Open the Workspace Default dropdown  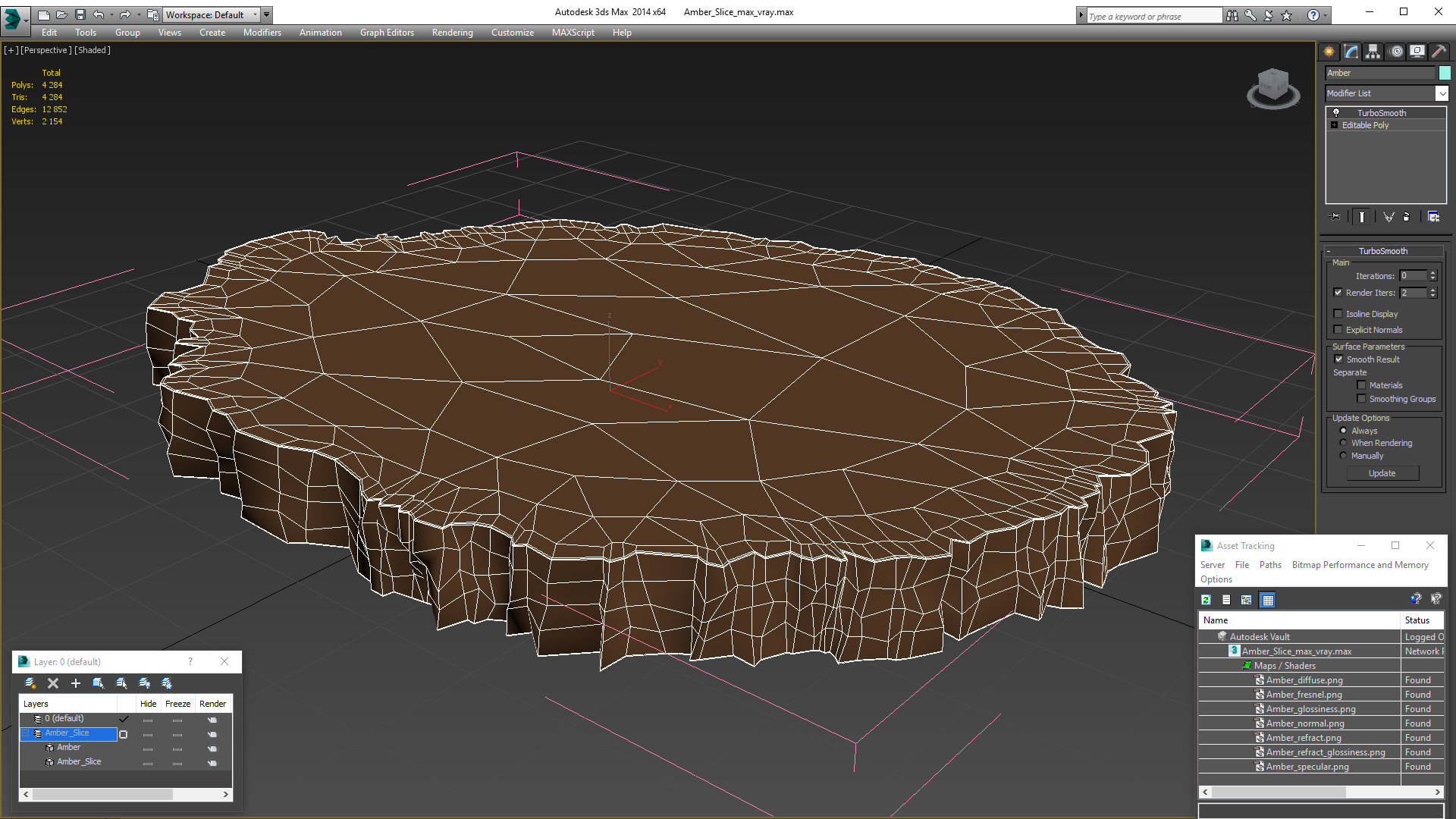pos(212,14)
